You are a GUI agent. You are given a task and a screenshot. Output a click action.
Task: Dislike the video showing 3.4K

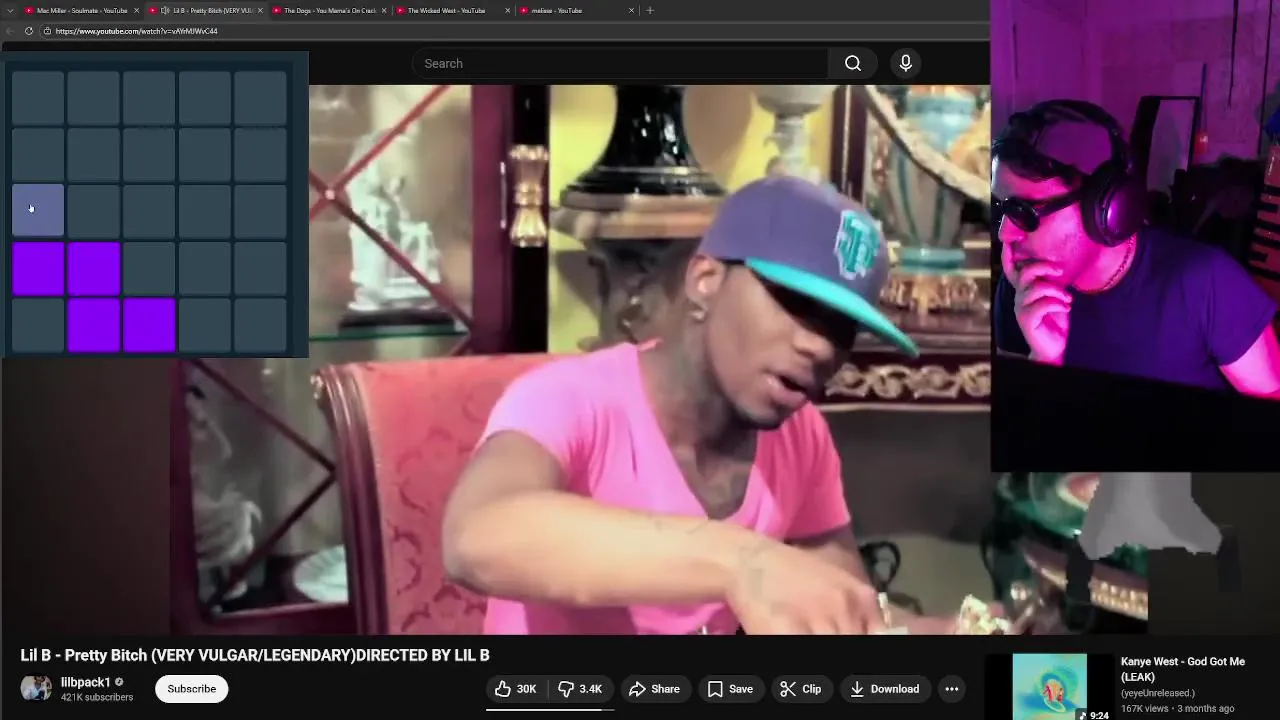click(x=580, y=689)
